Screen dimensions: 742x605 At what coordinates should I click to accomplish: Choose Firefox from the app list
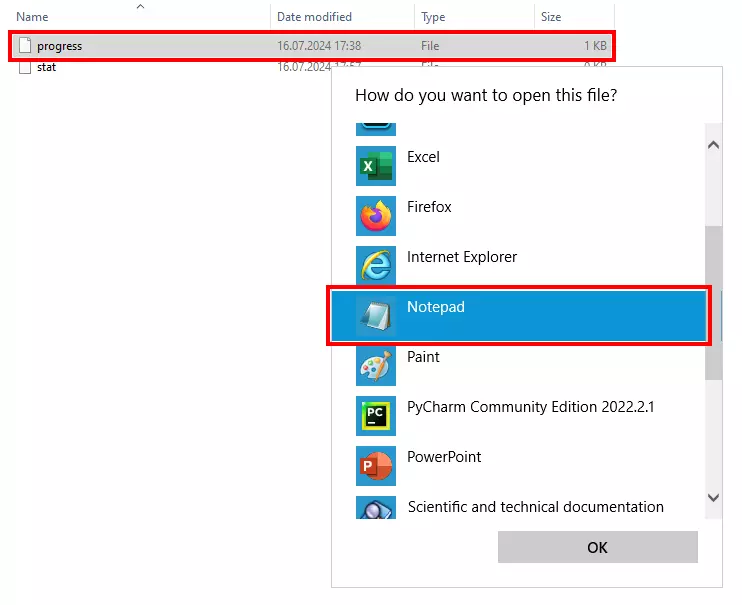coord(518,216)
